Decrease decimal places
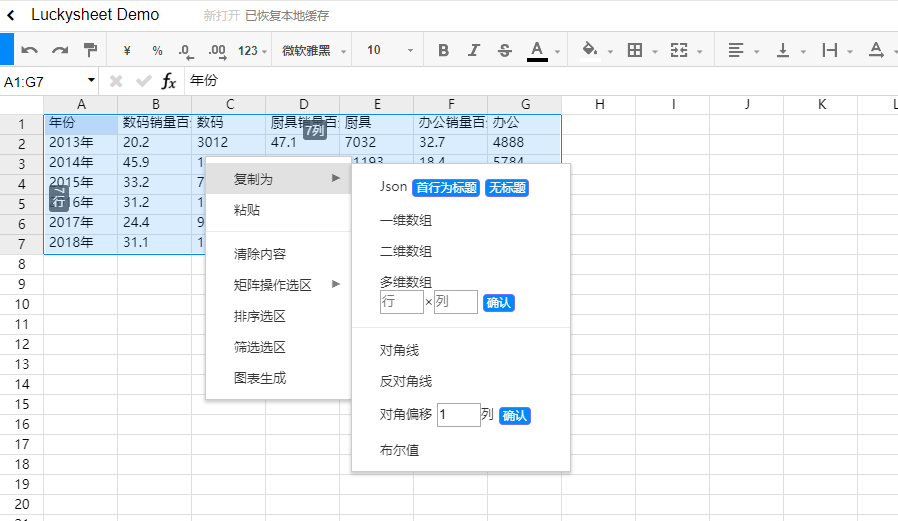Screen dimensions: 898x521 (x=186, y=51)
